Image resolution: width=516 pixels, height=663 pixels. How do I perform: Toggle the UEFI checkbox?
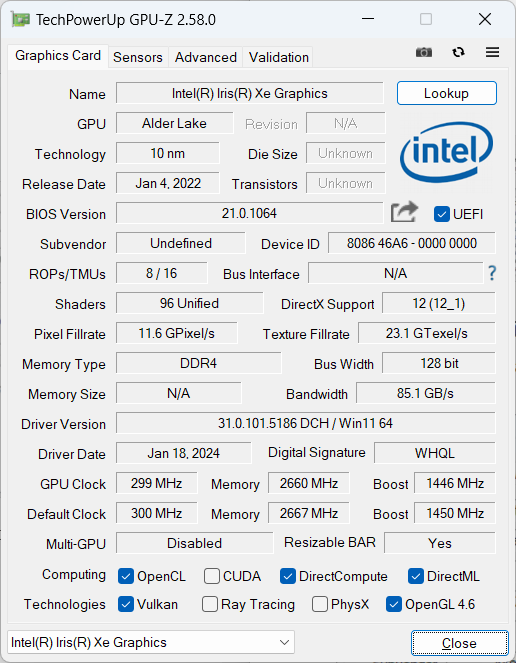point(442,214)
